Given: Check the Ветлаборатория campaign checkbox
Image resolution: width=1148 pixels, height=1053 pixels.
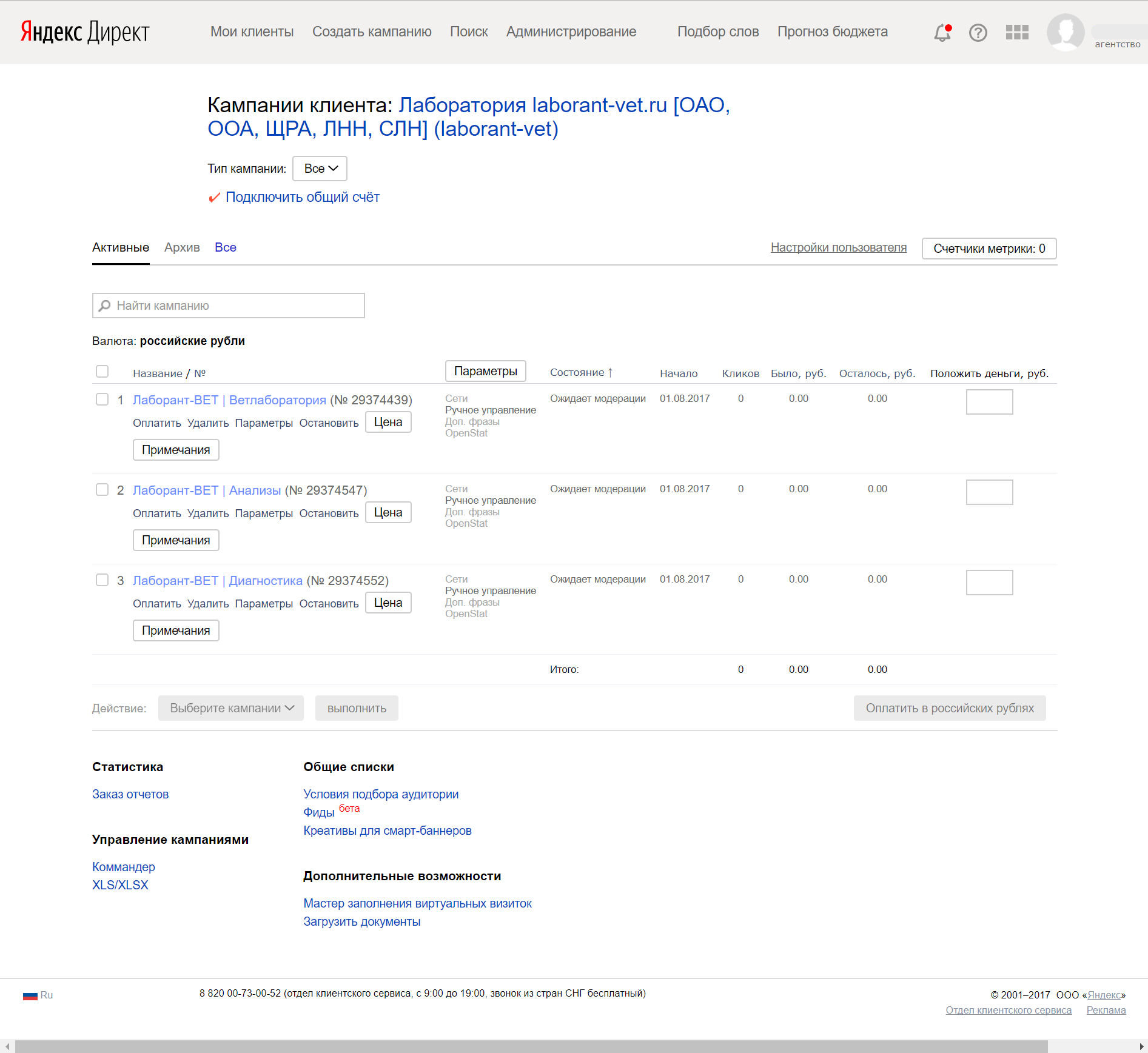Looking at the screenshot, I should pyautogui.click(x=102, y=399).
